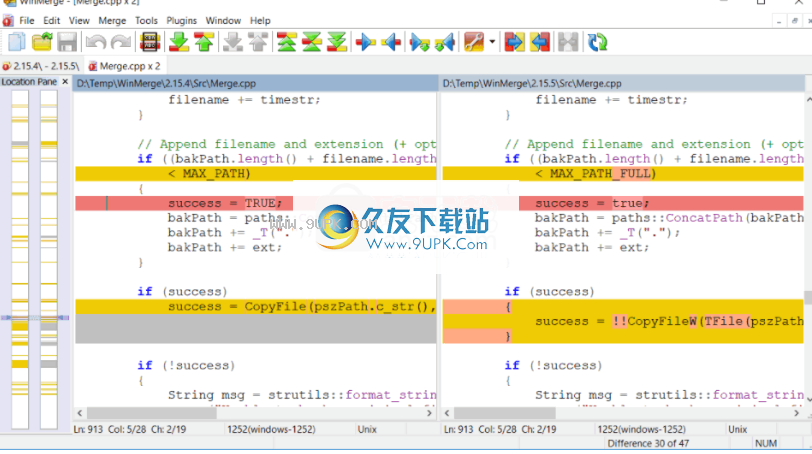Open the Window menu
812x454 pixels.
tap(223, 21)
